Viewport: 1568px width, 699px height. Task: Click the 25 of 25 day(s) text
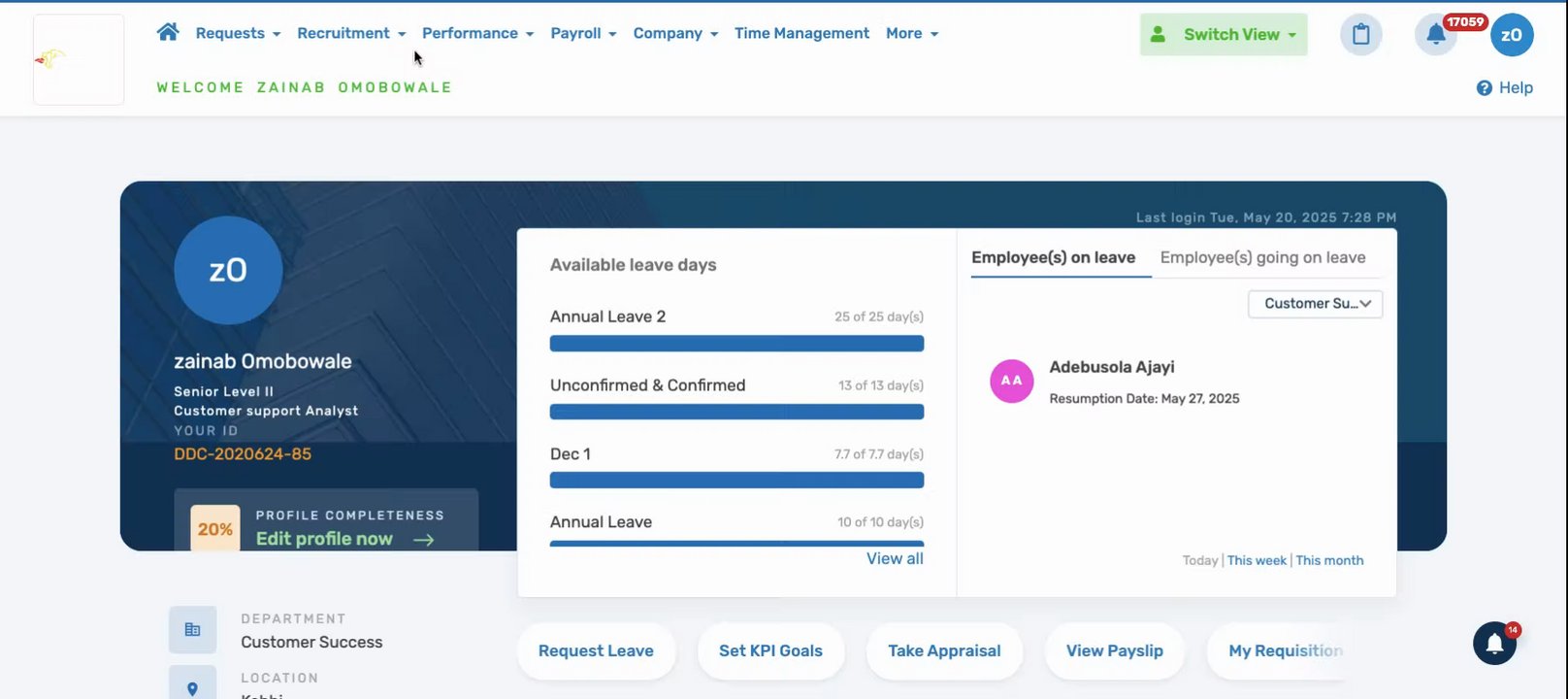pos(879,316)
